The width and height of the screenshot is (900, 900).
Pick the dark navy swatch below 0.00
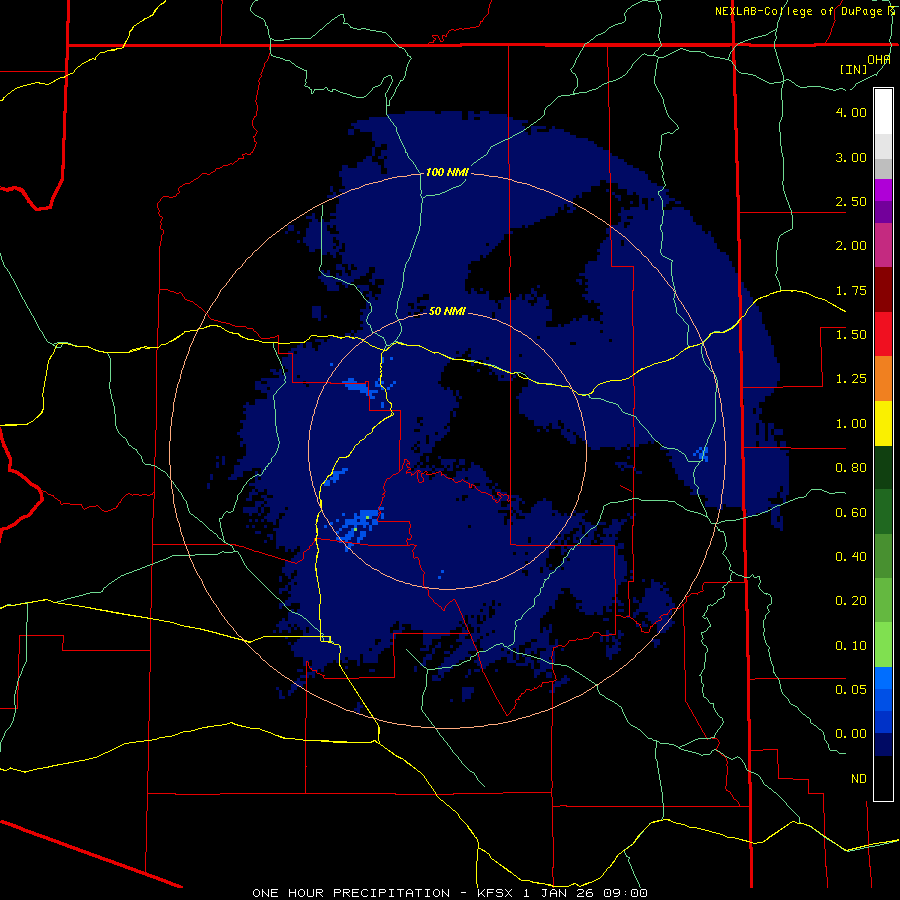point(883,744)
